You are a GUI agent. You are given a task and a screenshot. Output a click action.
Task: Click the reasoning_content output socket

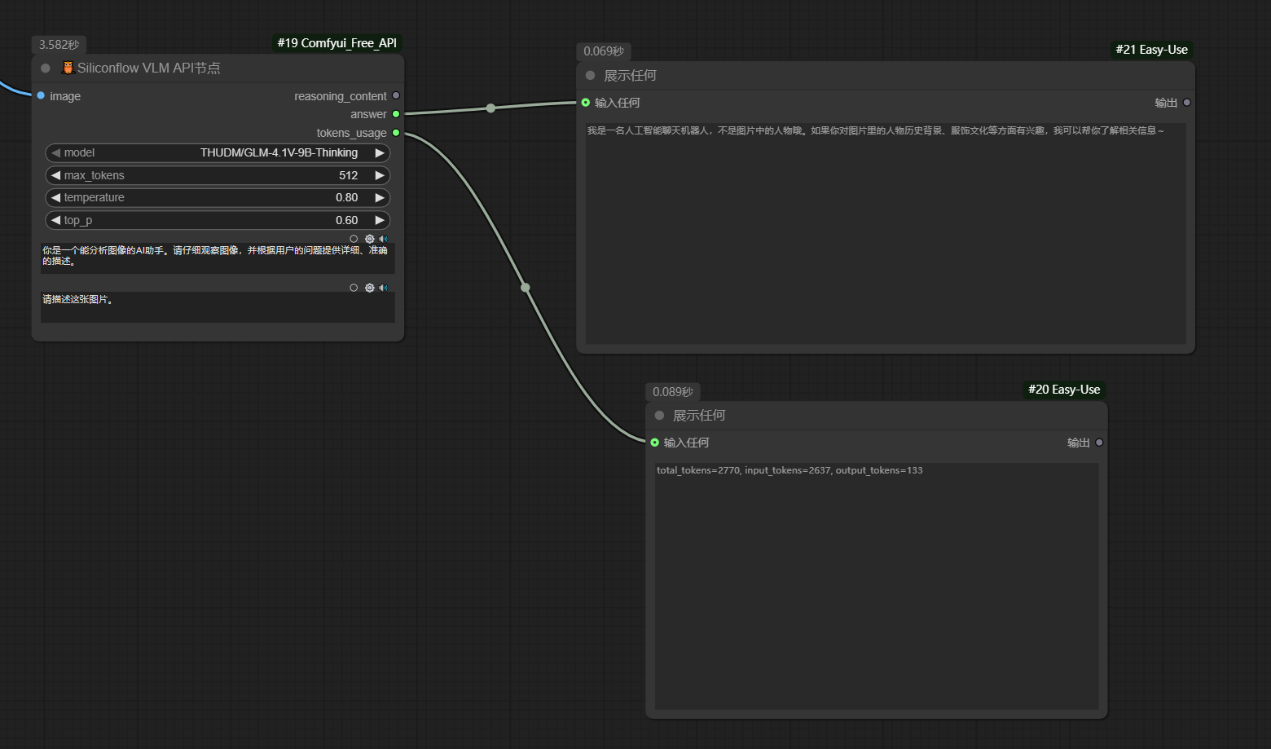tap(396, 96)
